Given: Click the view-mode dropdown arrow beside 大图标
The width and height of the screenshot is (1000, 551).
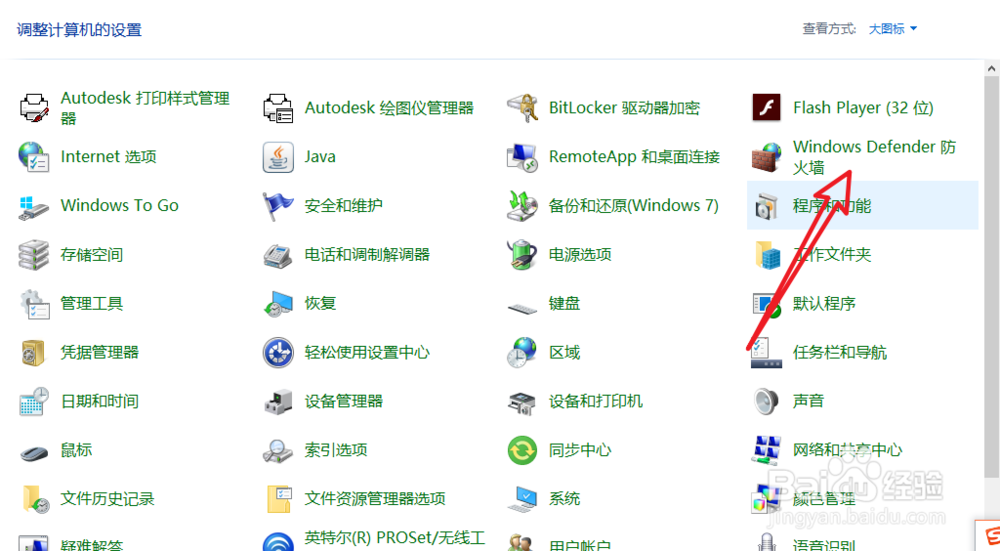Looking at the screenshot, I should 913,29.
